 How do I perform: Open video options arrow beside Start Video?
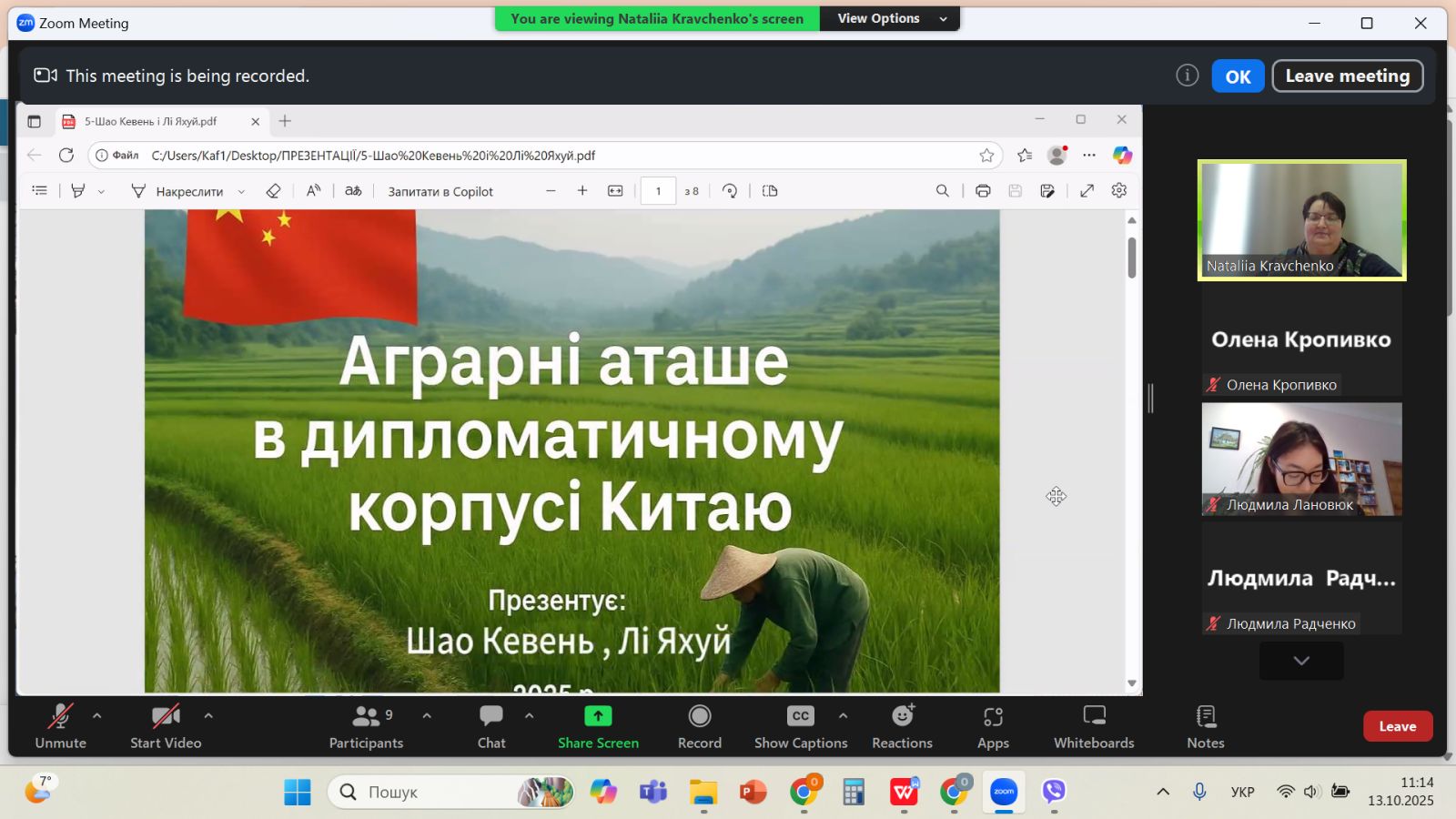click(208, 716)
